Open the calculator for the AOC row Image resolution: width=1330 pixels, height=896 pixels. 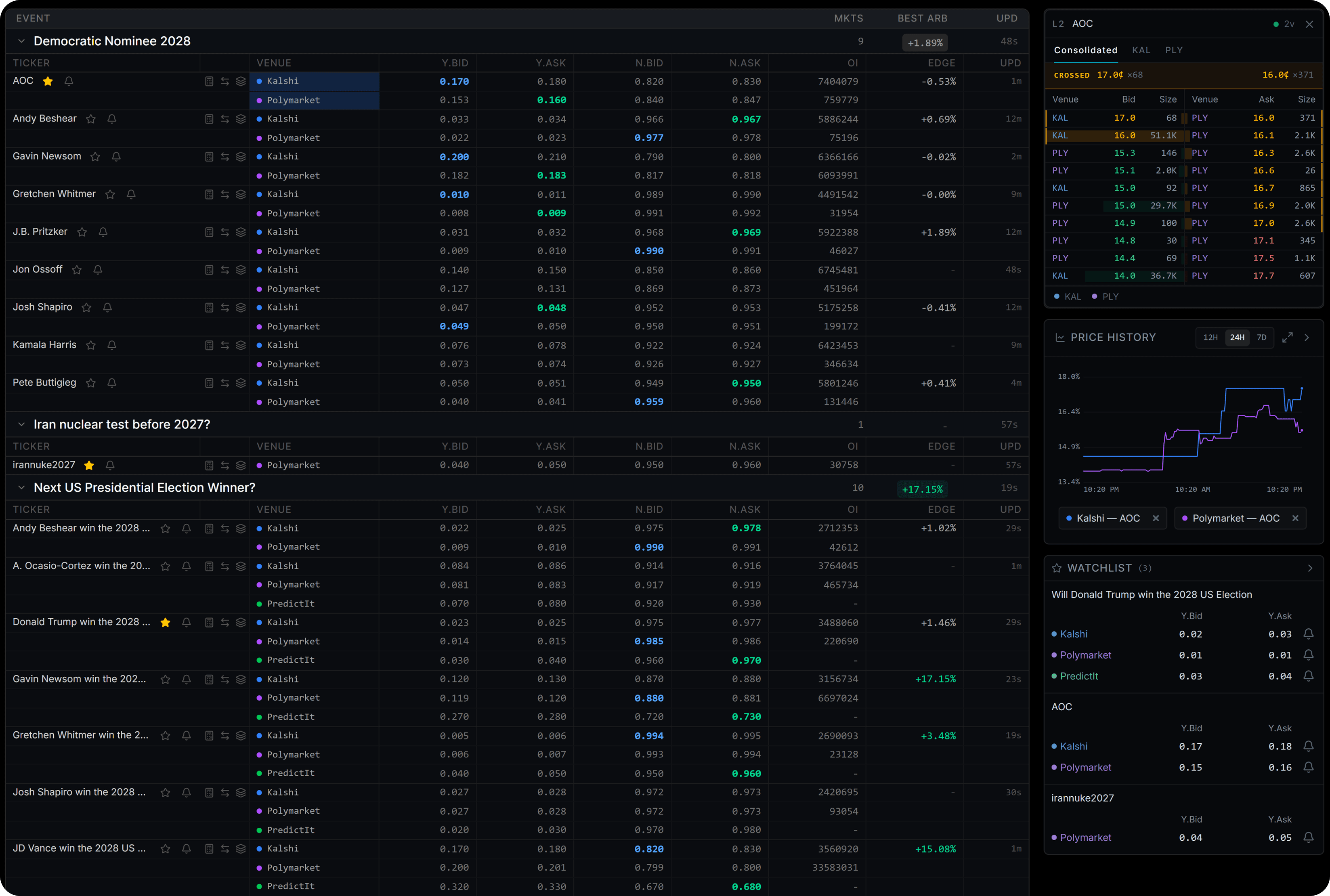click(209, 81)
